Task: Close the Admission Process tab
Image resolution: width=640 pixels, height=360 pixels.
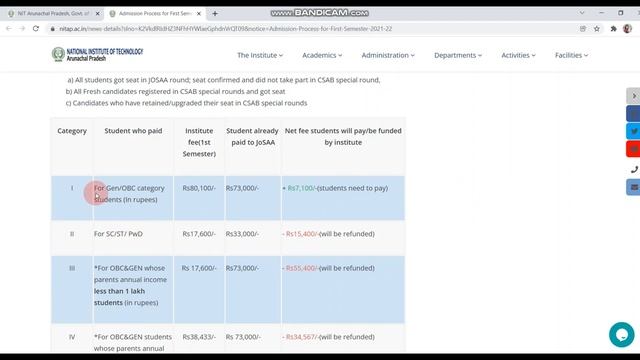Action: (199, 13)
